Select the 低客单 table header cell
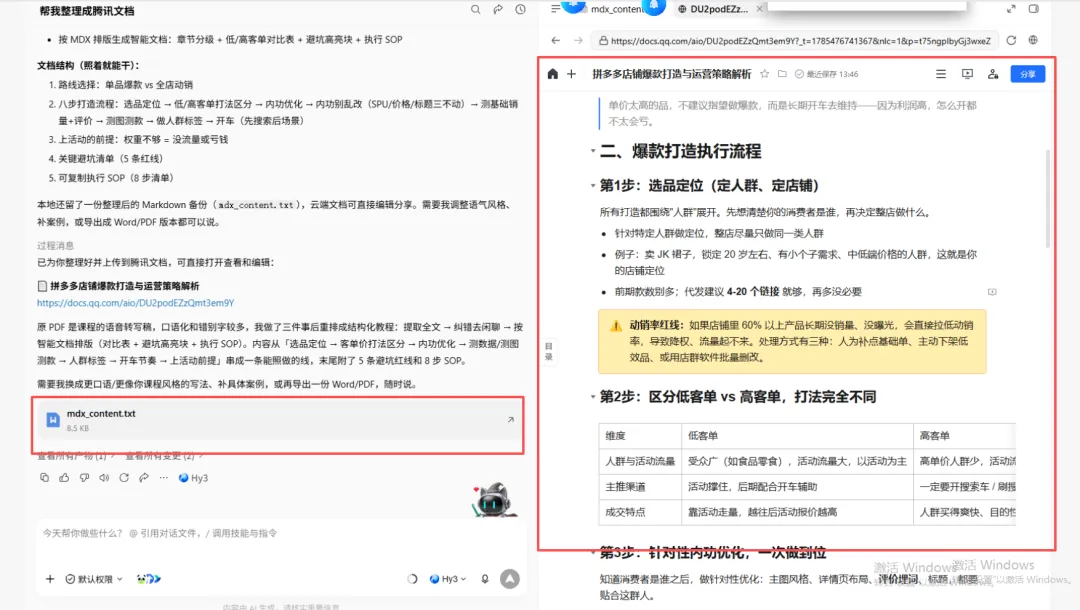The width and height of the screenshot is (1080, 610). (x=797, y=436)
